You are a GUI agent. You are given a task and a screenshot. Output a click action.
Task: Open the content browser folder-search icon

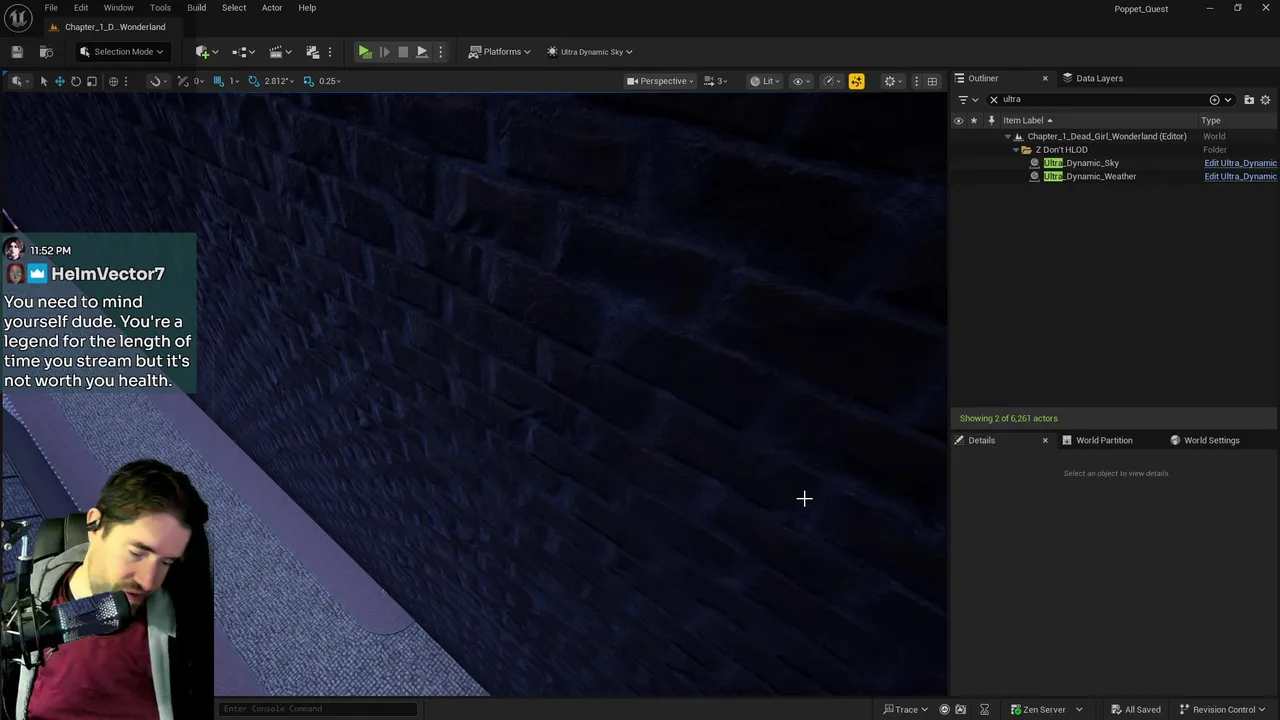(46, 52)
